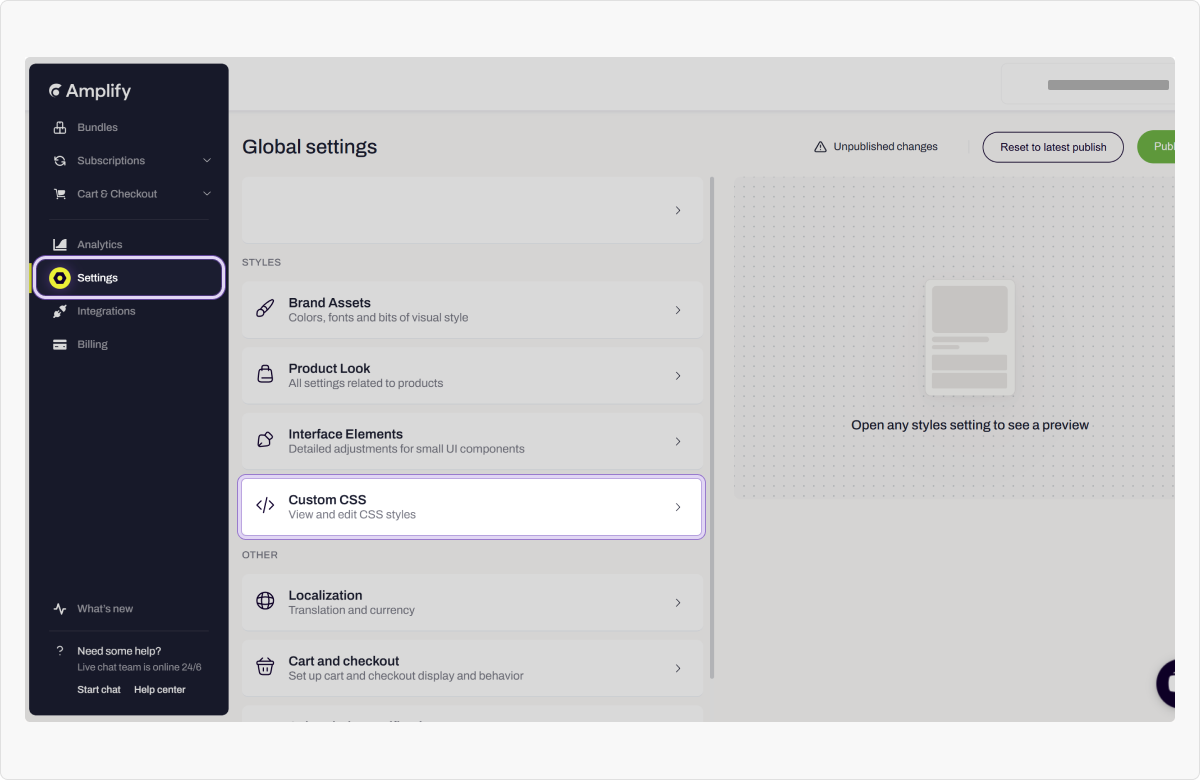Click the Brand Assets paintbrush icon

[265, 310]
